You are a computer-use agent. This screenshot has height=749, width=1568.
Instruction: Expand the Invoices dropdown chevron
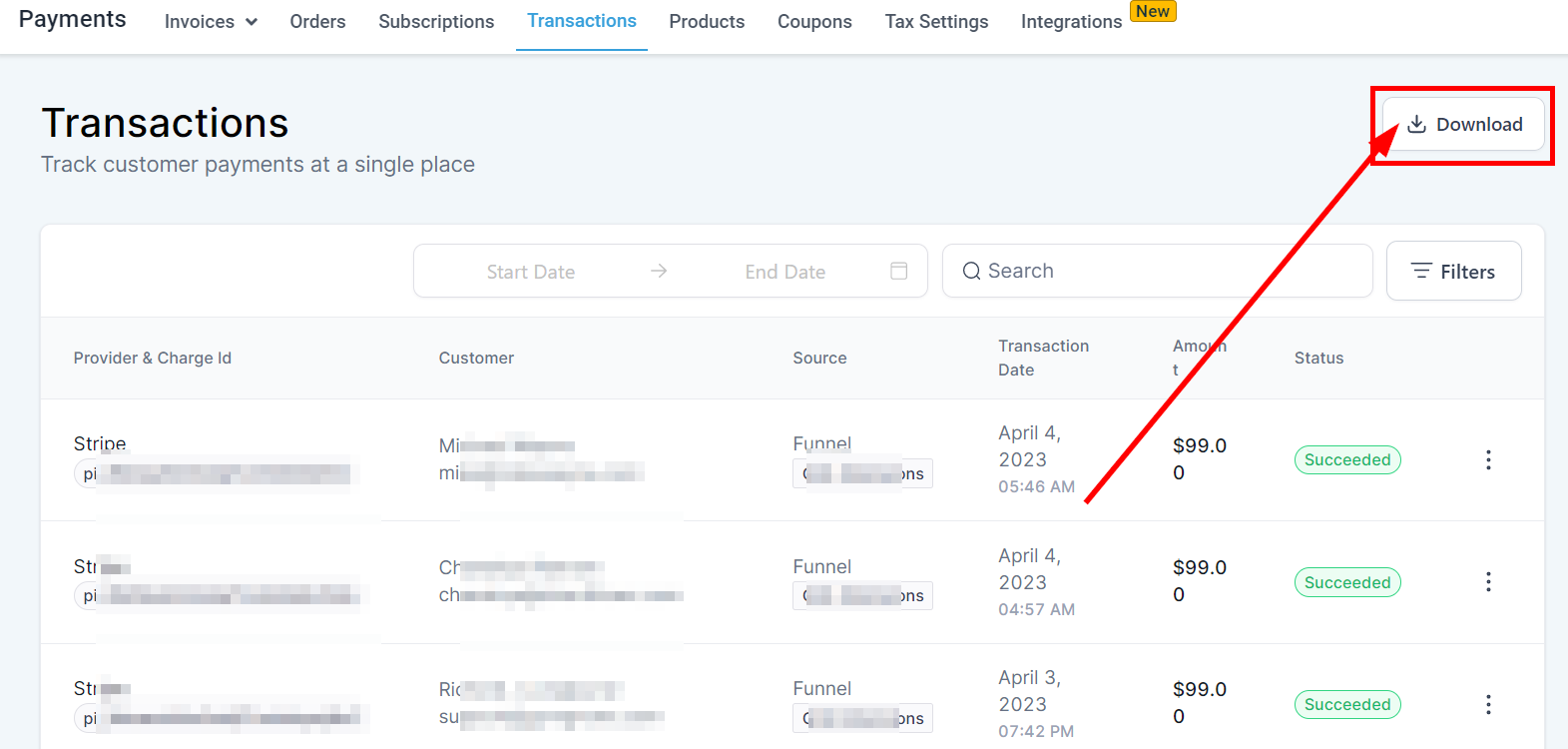pyautogui.click(x=252, y=22)
